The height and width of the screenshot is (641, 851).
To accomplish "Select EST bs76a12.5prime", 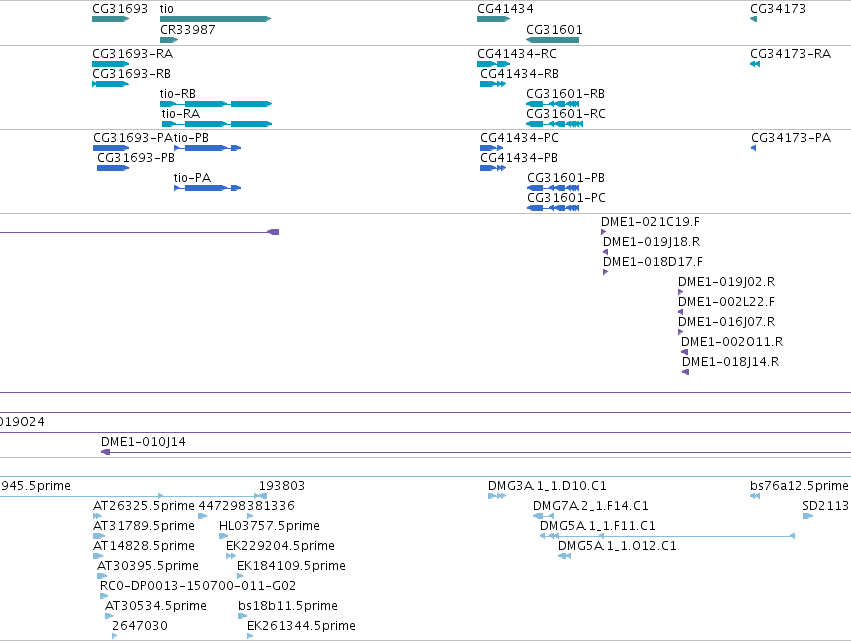I will (799, 486).
